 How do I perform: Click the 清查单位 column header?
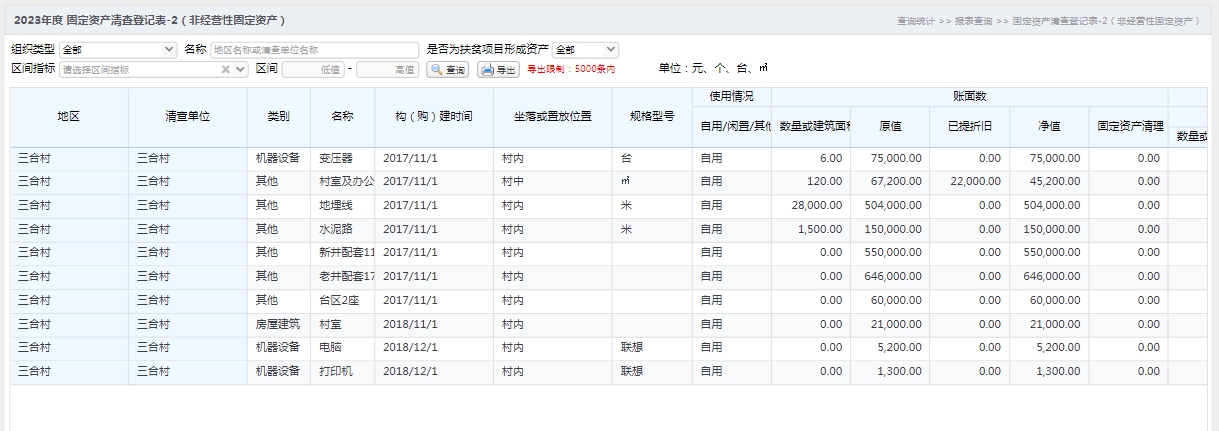pos(188,117)
